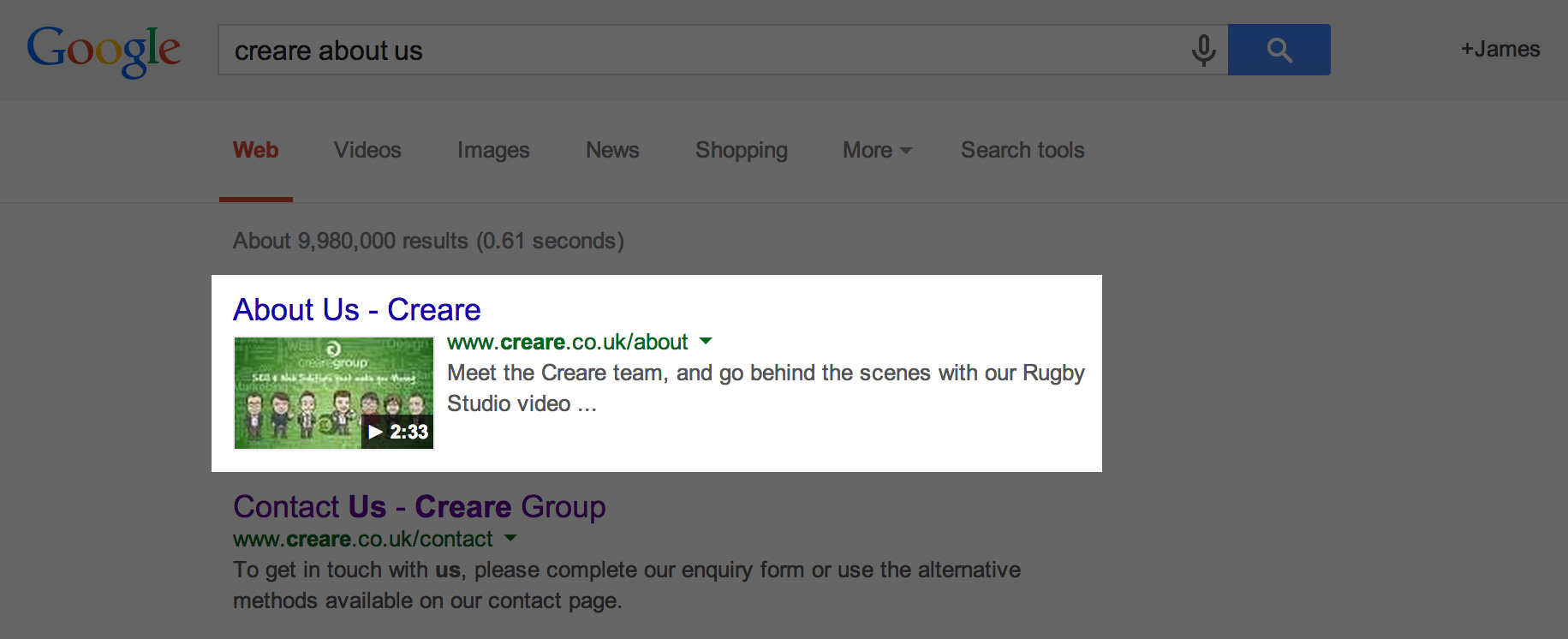Click the blue magnifier search button

pyautogui.click(x=1279, y=50)
